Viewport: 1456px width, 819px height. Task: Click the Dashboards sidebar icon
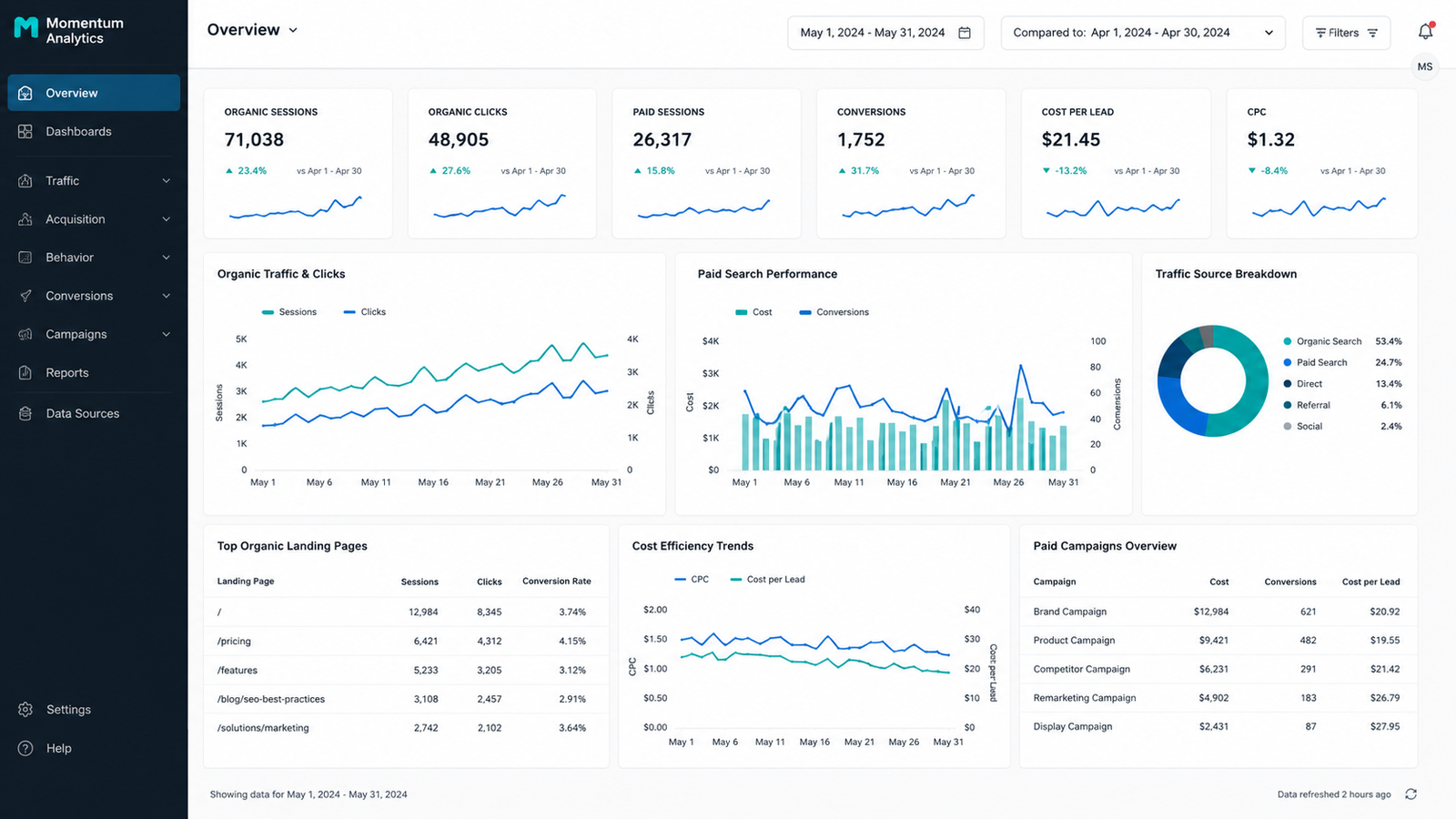25,132
